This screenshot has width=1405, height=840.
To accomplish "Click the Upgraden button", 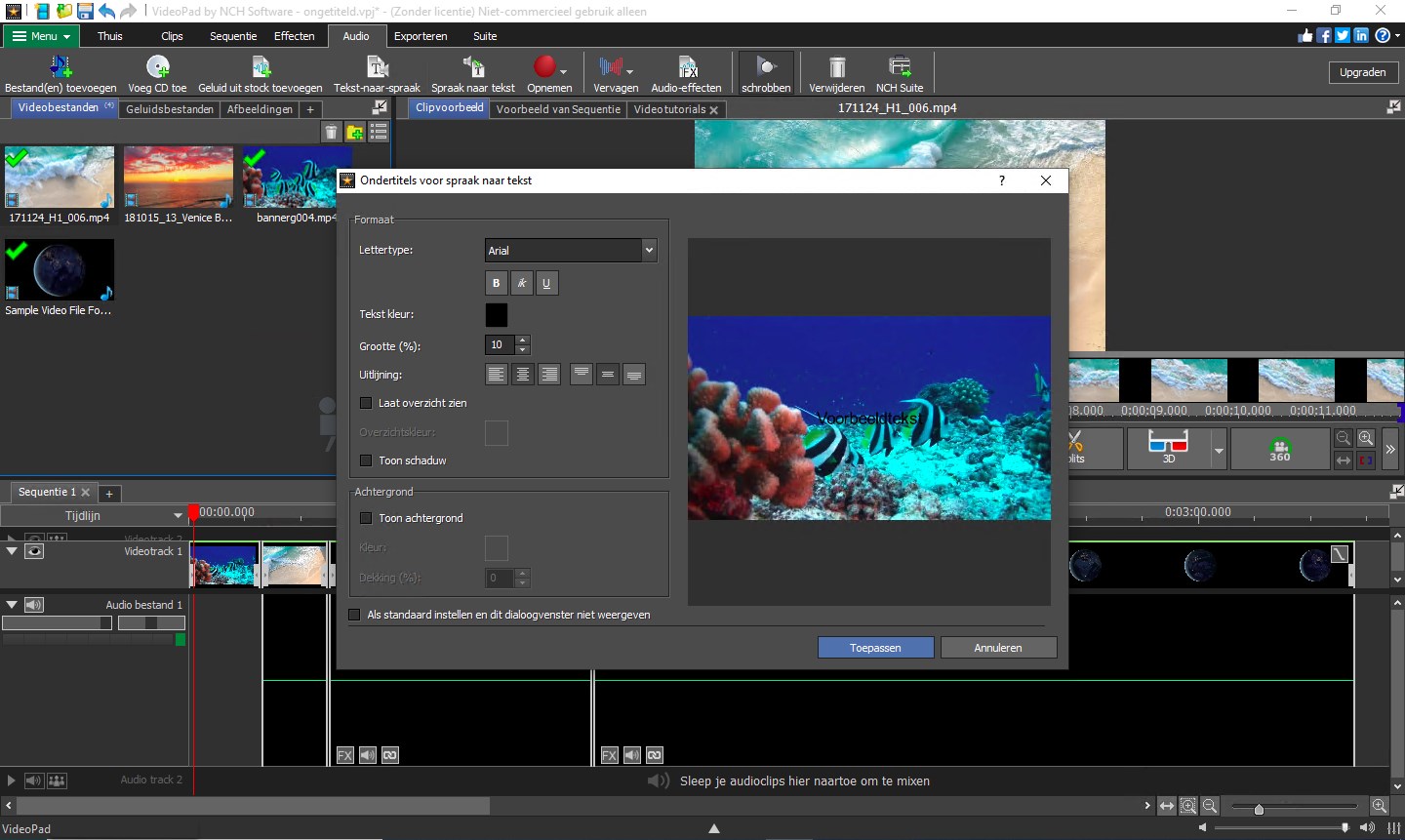I will (1362, 71).
